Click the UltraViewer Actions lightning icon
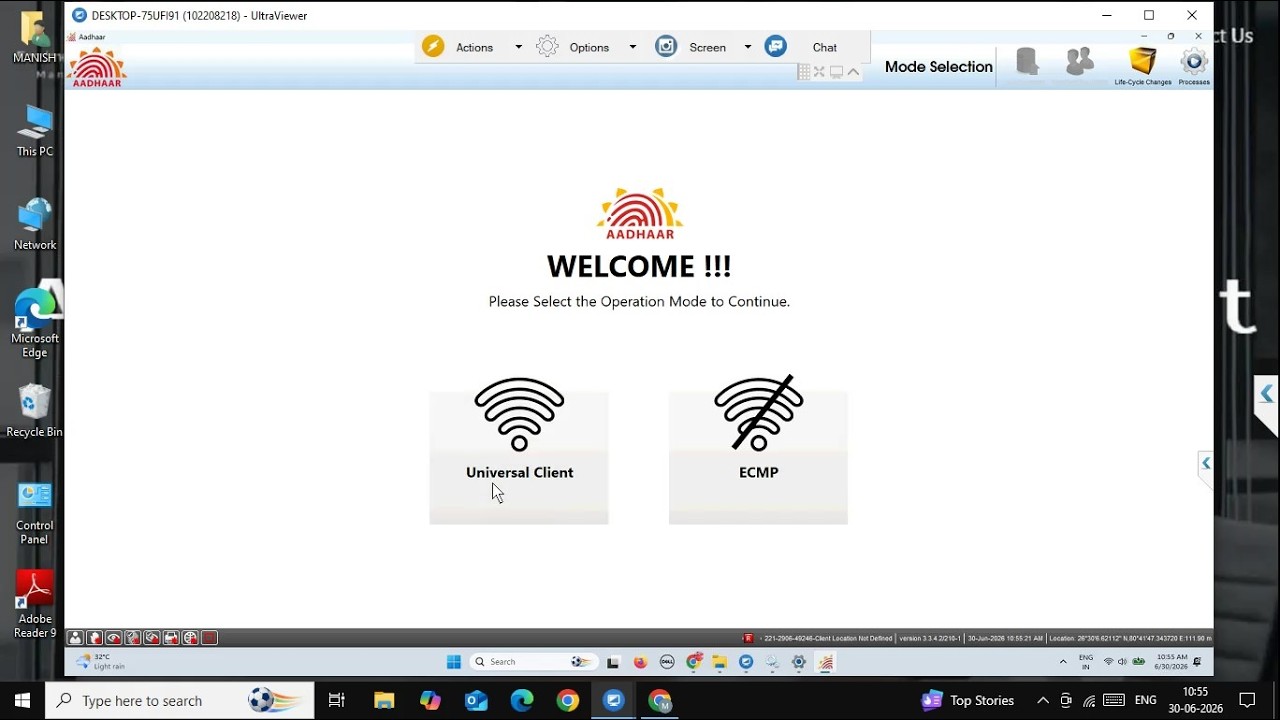1280x720 pixels. [x=433, y=47]
